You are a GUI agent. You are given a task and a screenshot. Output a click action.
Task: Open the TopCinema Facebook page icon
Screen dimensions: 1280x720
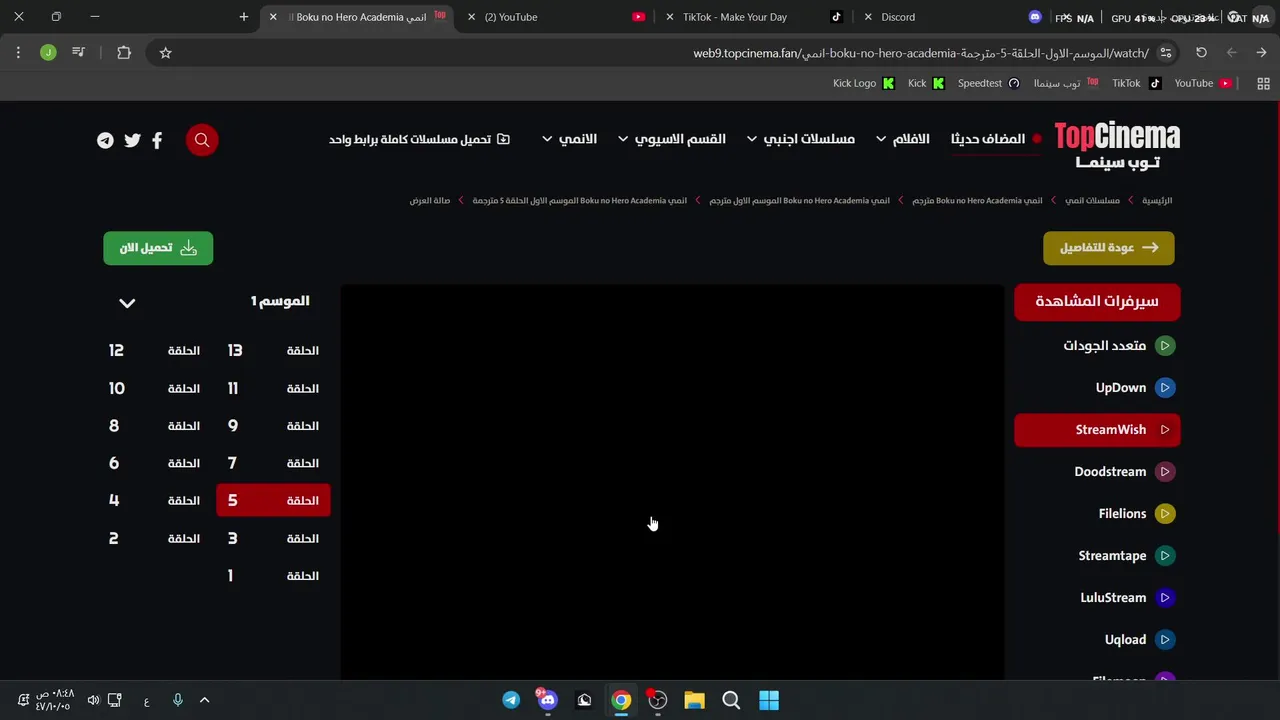pyautogui.click(x=157, y=140)
